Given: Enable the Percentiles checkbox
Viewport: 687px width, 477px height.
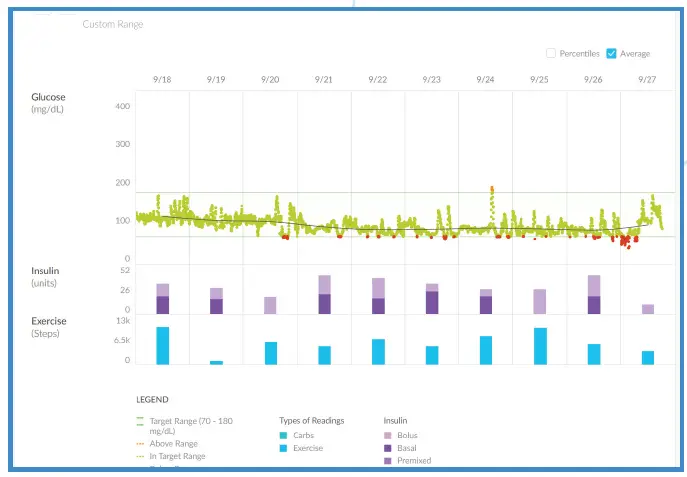Looking at the screenshot, I should [x=551, y=53].
